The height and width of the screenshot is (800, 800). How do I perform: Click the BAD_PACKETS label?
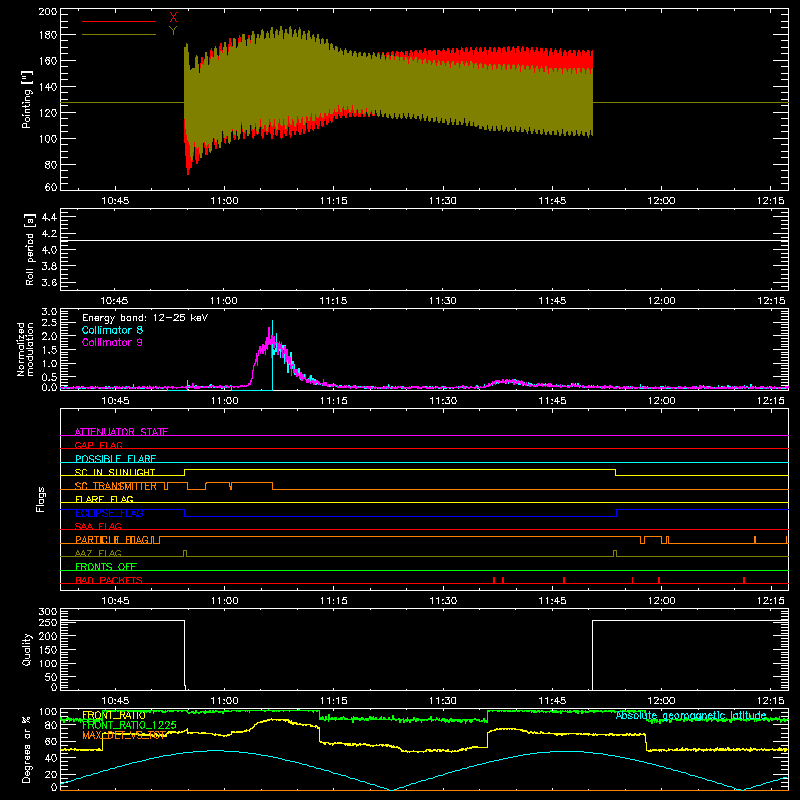(x=109, y=580)
